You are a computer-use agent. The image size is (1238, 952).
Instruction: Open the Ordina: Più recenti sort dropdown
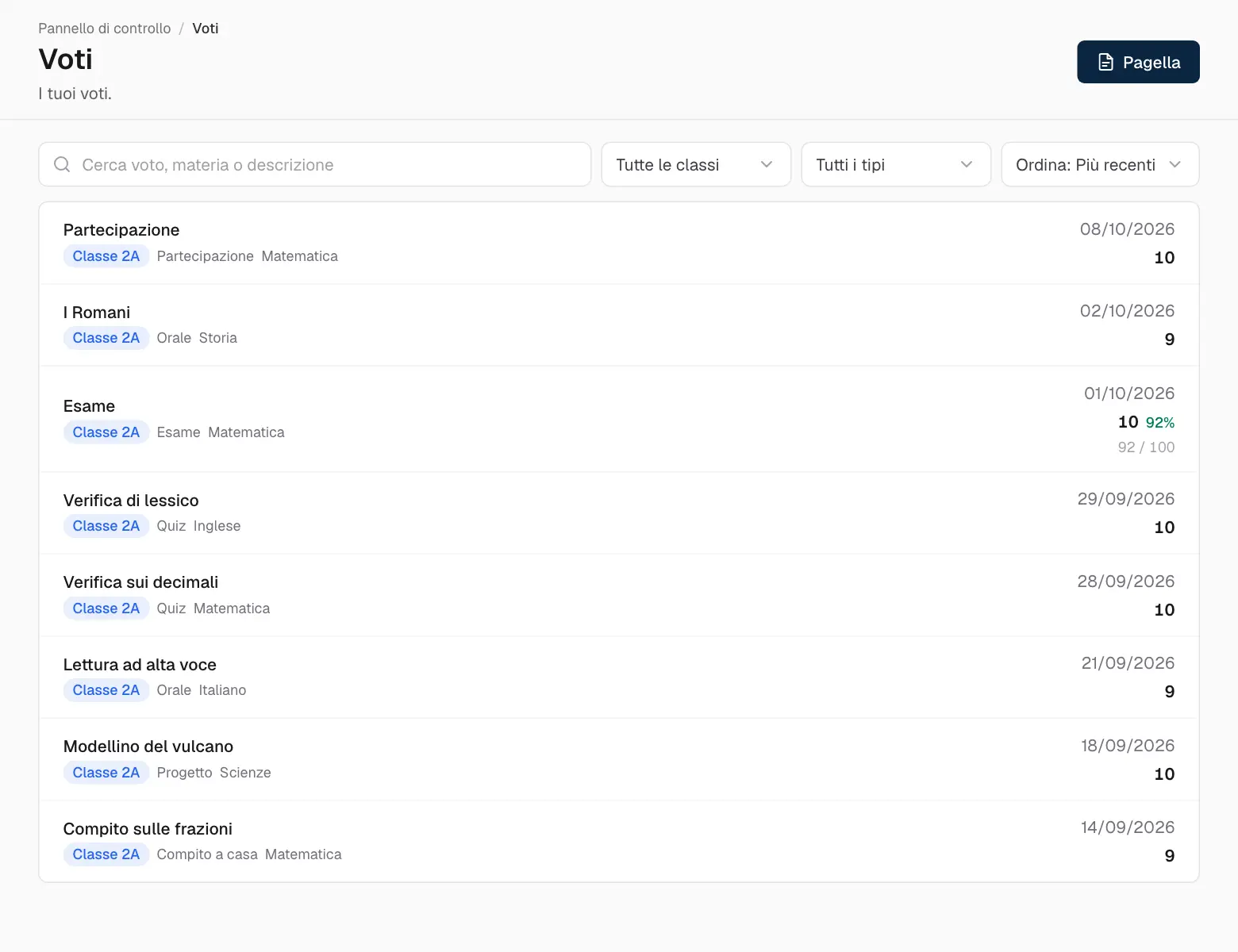point(1100,164)
